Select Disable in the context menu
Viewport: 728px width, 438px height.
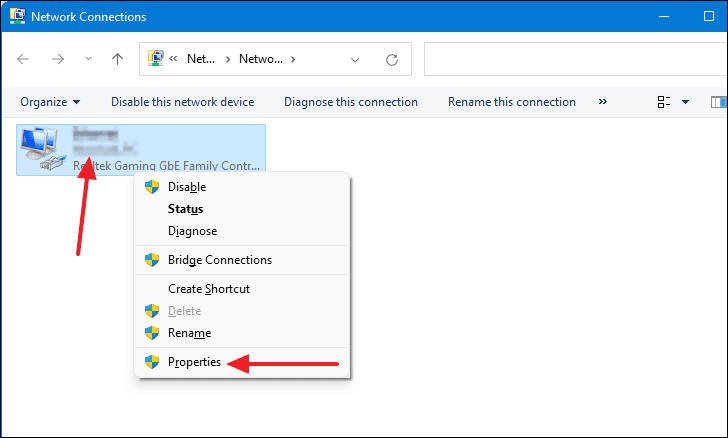187,187
